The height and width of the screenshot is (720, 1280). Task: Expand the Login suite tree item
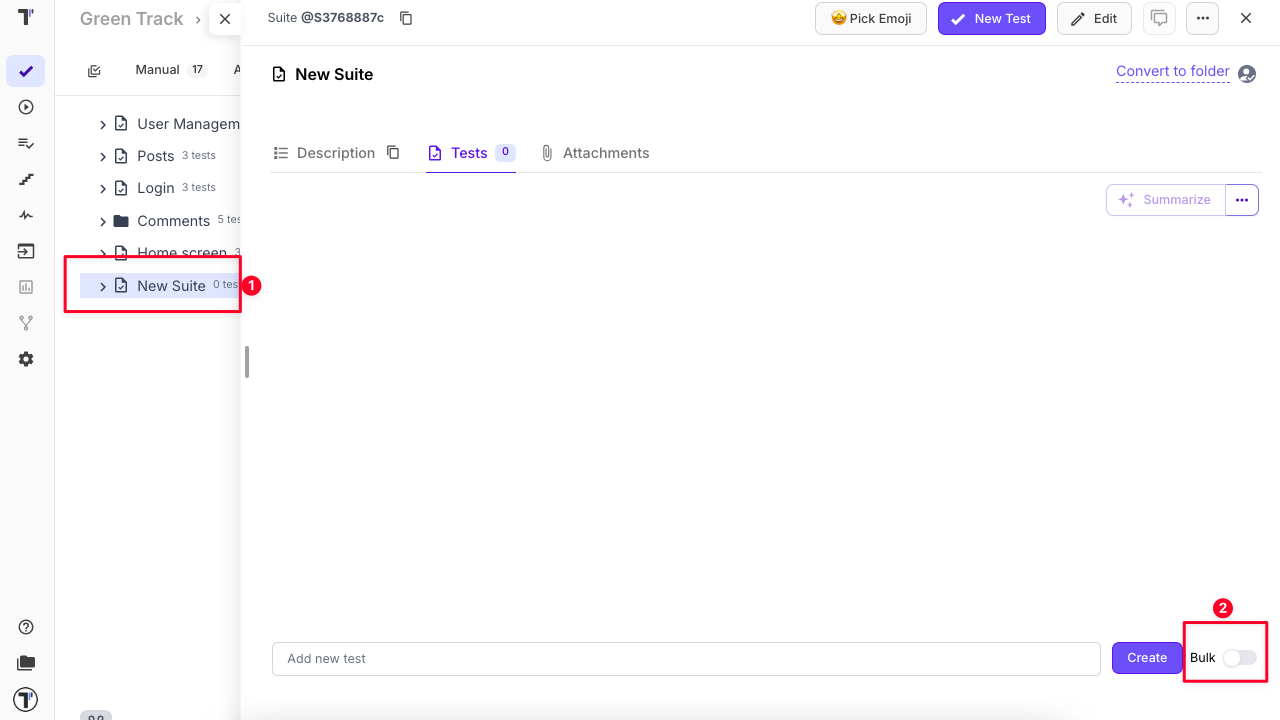click(102, 189)
